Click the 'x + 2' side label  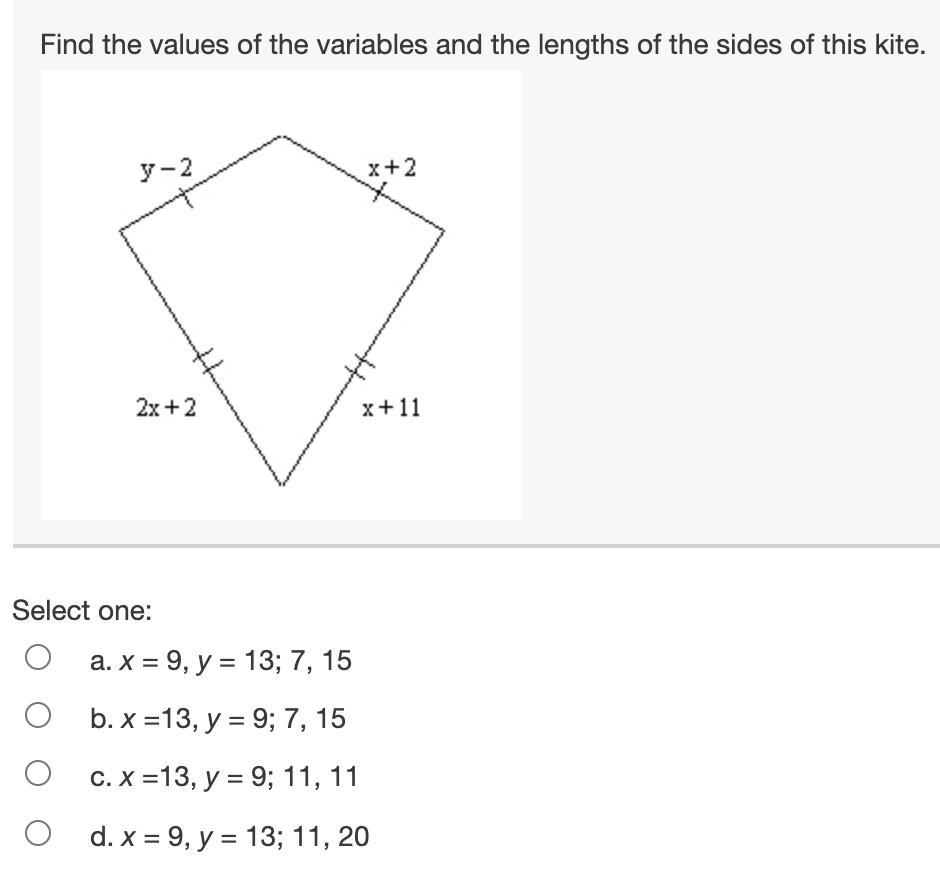point(392,168)
